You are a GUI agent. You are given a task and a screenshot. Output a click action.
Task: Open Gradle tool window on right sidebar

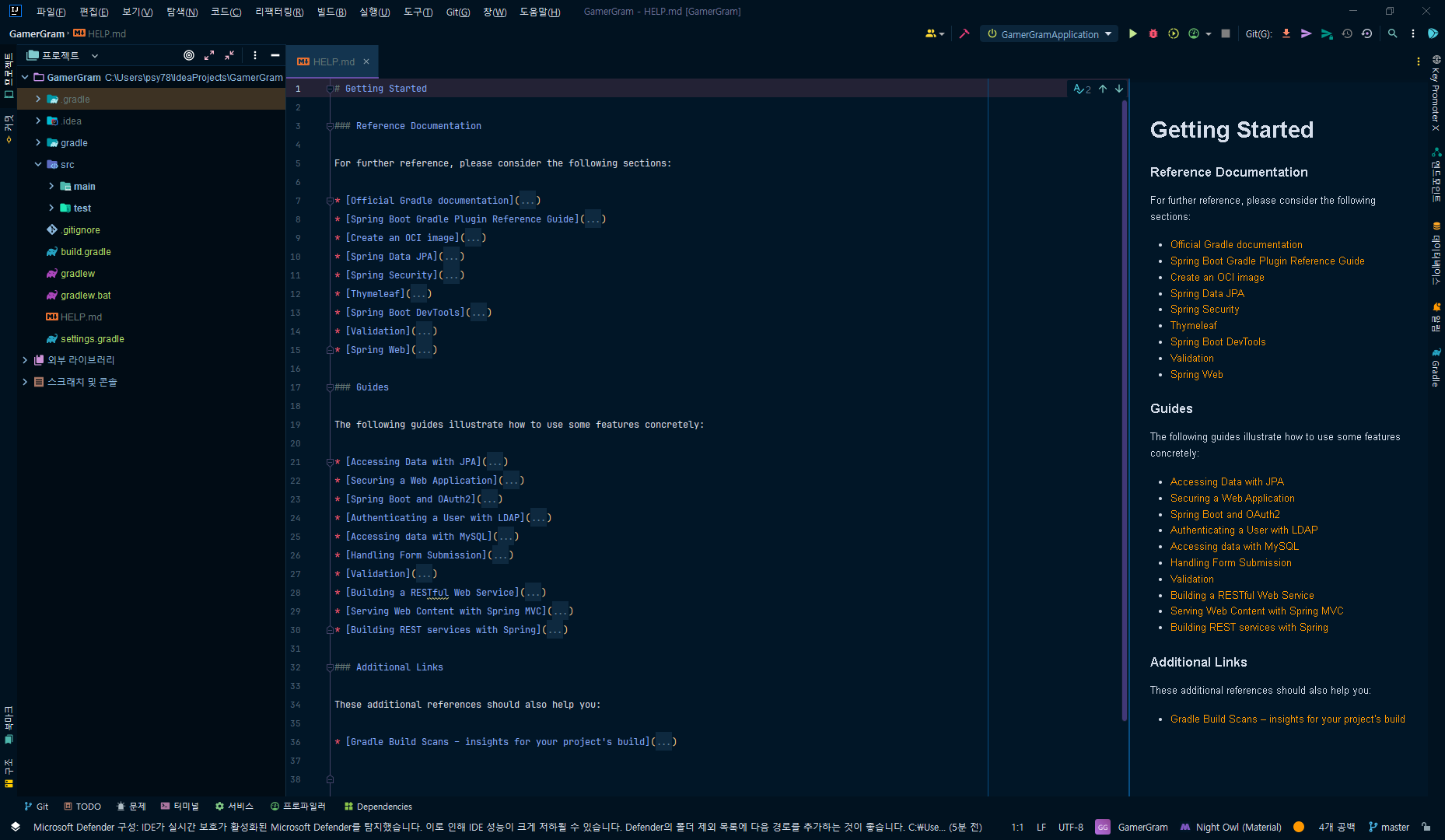coord(1436,368)
